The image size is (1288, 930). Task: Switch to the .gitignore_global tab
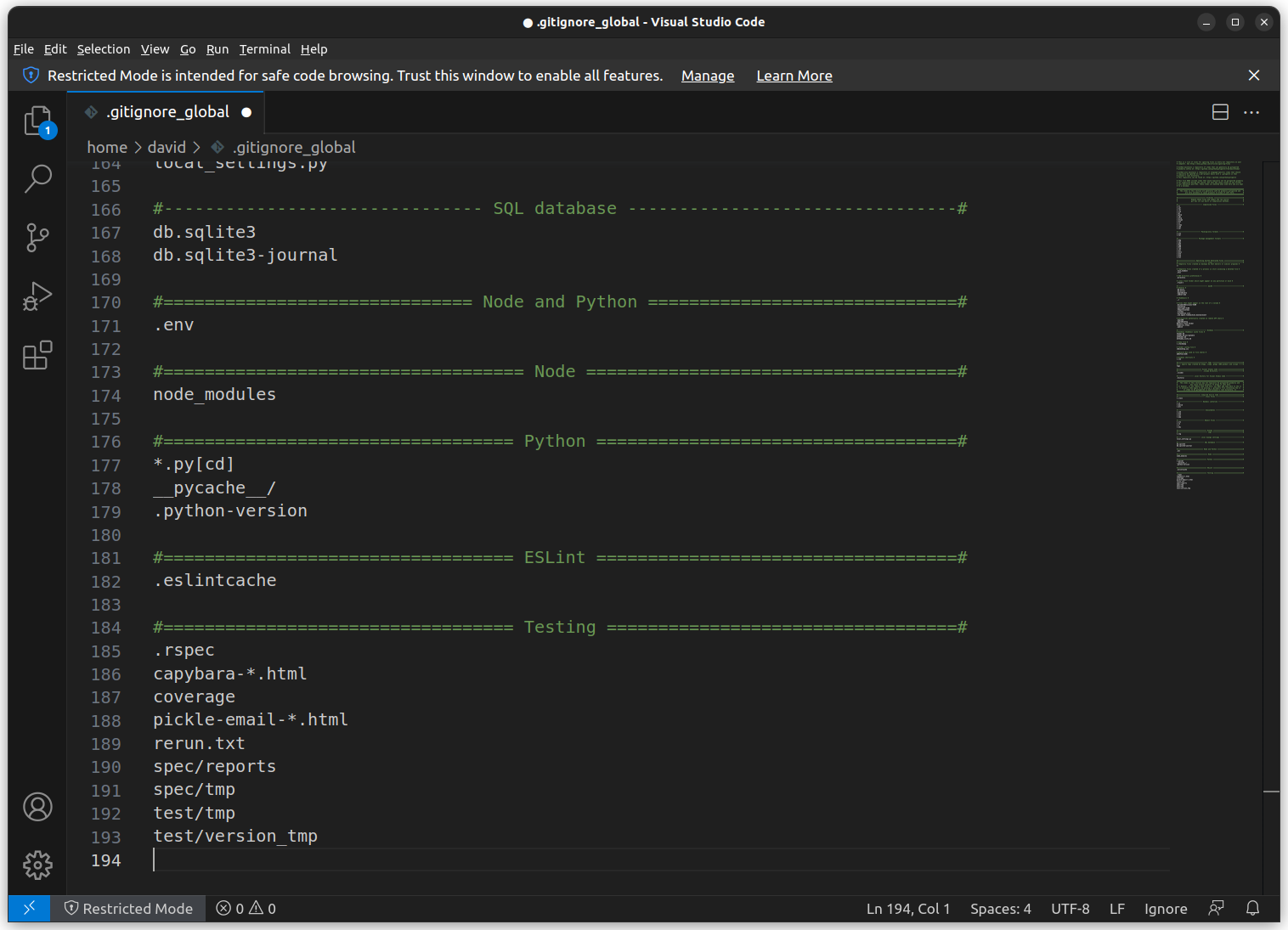[167, 112]
